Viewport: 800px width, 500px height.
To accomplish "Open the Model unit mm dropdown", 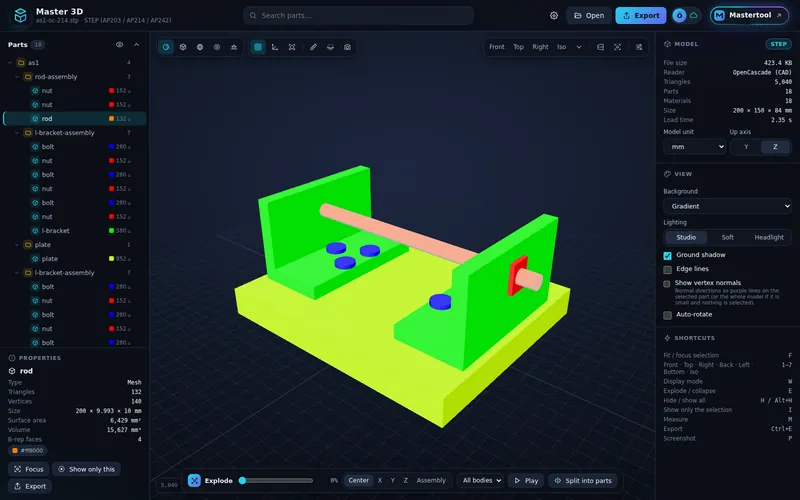I will [x=694, y=147].
